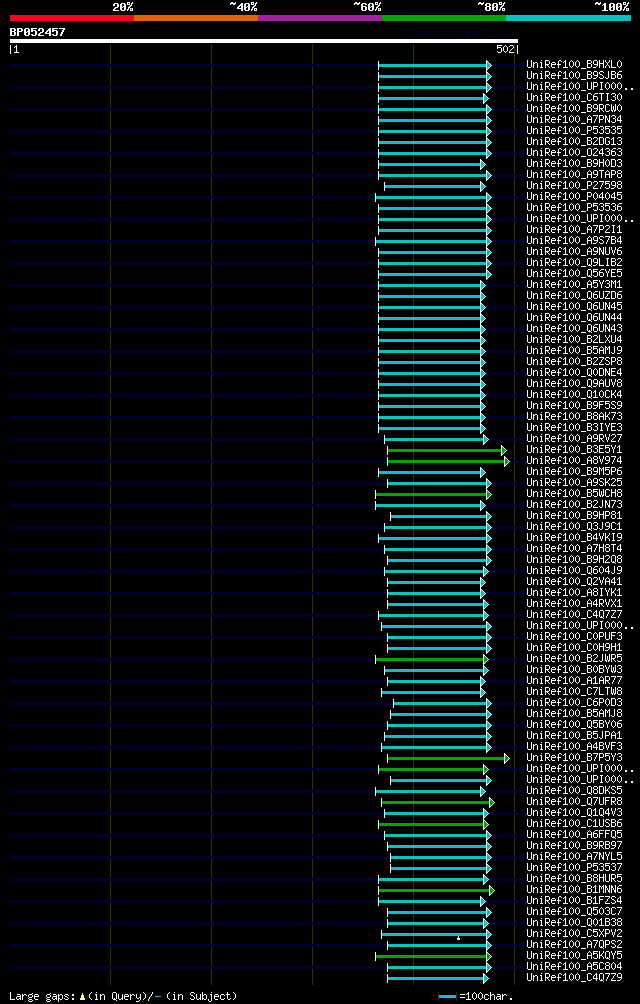Select the UniRef100_B5AMJ9 label
The height and width of the screenshot is (1004, 640).
(x=574, y=350)
